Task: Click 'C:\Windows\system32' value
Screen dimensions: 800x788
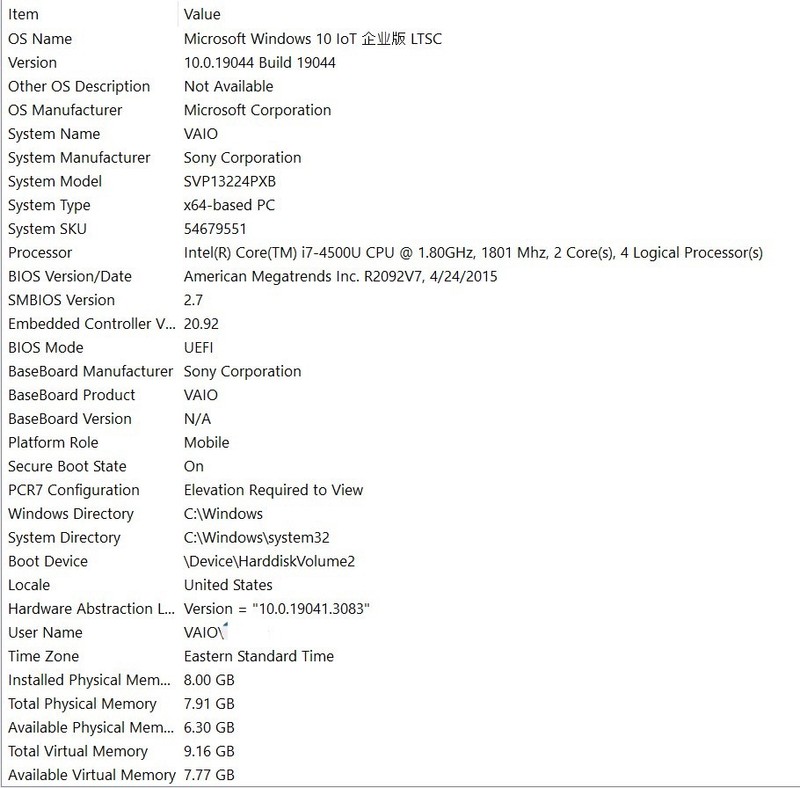Action: pos(257,537)
